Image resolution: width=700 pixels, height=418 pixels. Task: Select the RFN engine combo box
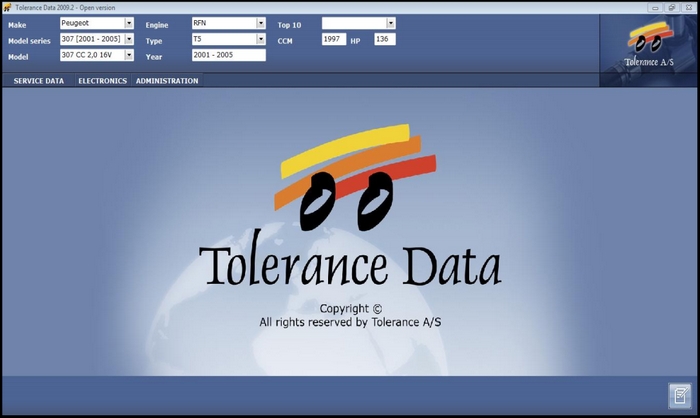click(229, 23)
